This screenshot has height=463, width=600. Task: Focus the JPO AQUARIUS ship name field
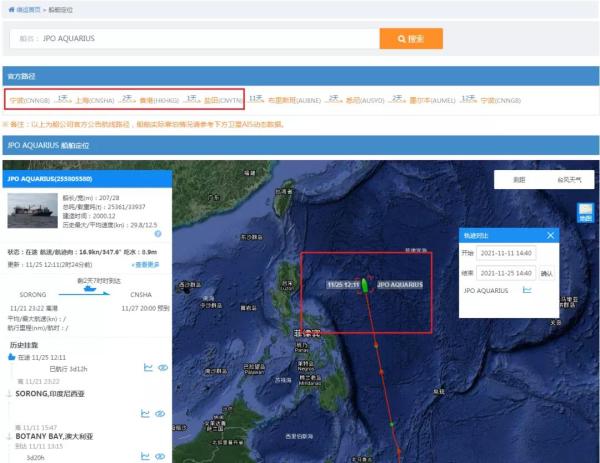[194, 39]
